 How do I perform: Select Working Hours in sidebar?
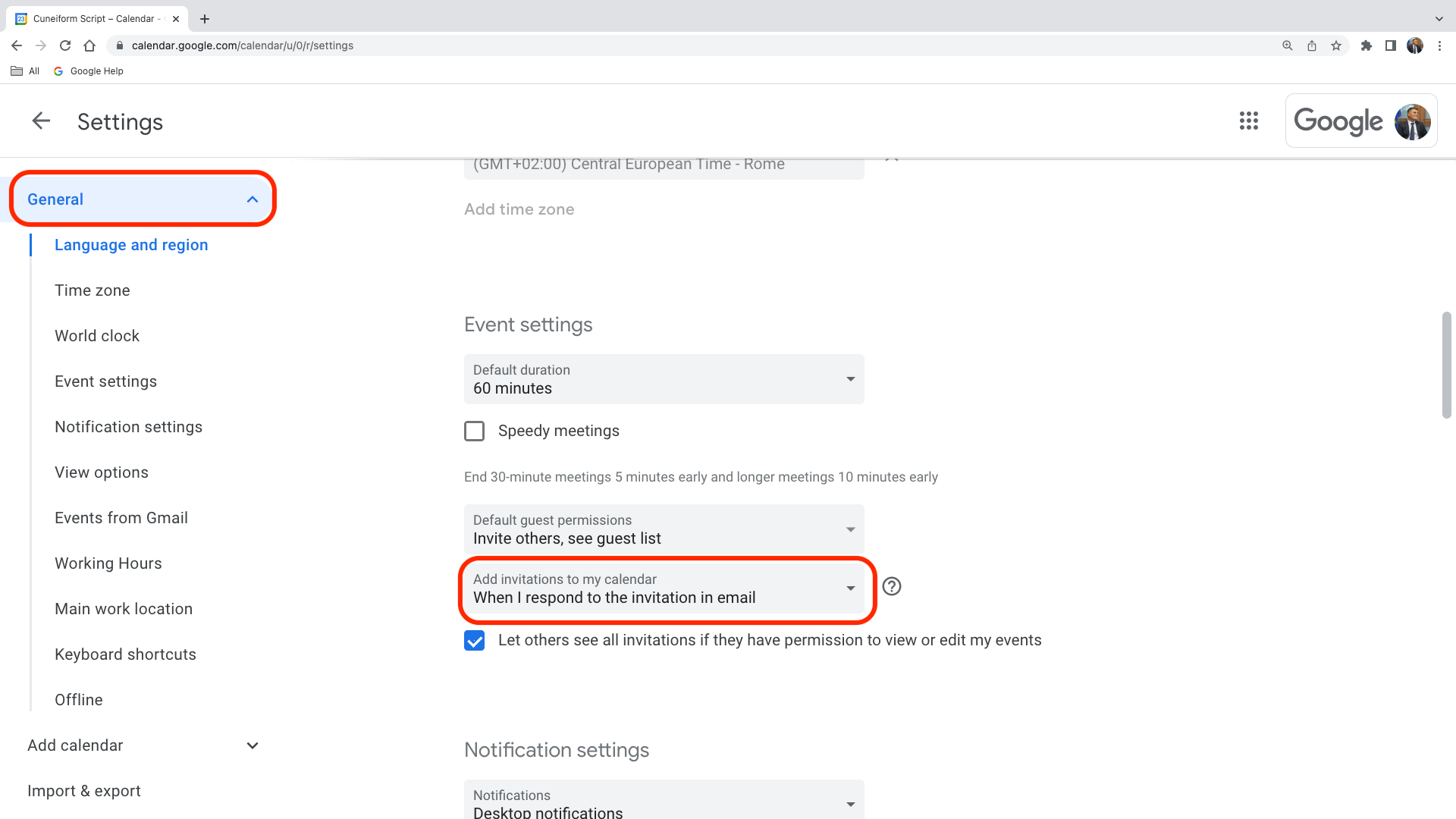[x=108, y=563]
